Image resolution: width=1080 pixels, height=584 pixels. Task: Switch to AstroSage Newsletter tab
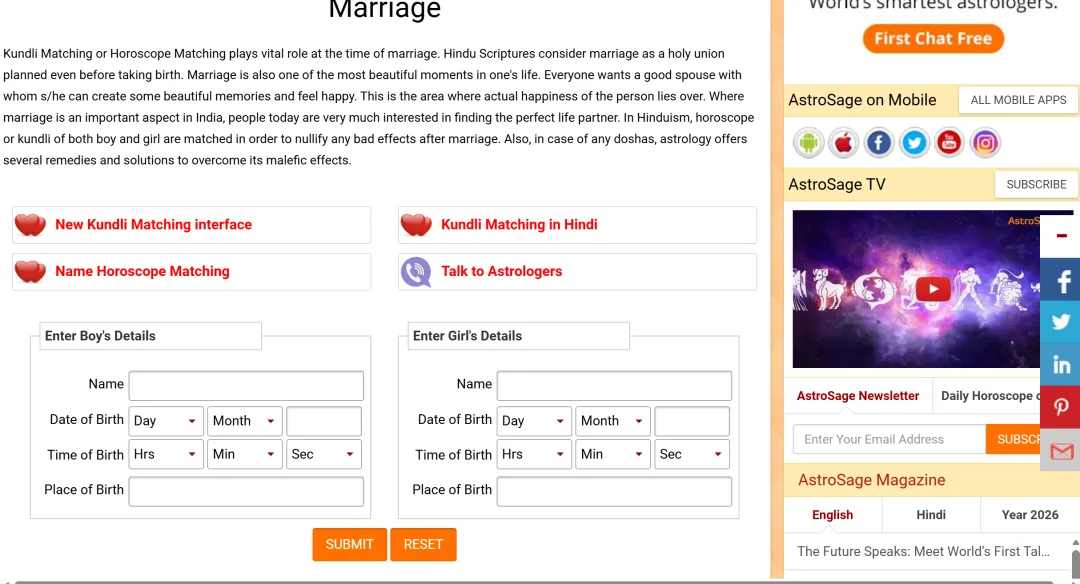point(858,396)
